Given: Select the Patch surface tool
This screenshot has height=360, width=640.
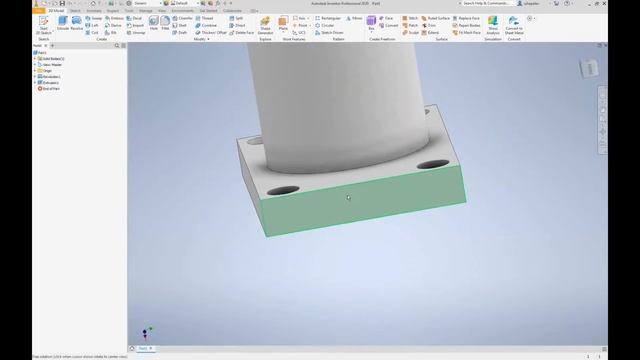Looking at the screenshot, I should (x=410, y=25).
